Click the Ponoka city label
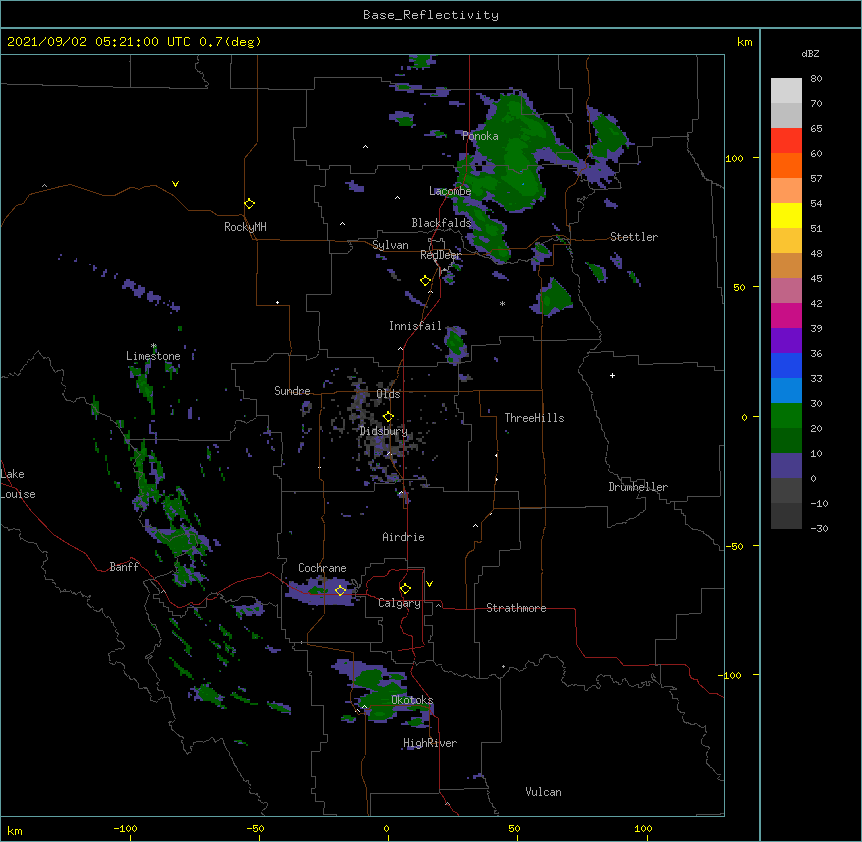Viewport: 862px width, 842px height. (480, 136)
